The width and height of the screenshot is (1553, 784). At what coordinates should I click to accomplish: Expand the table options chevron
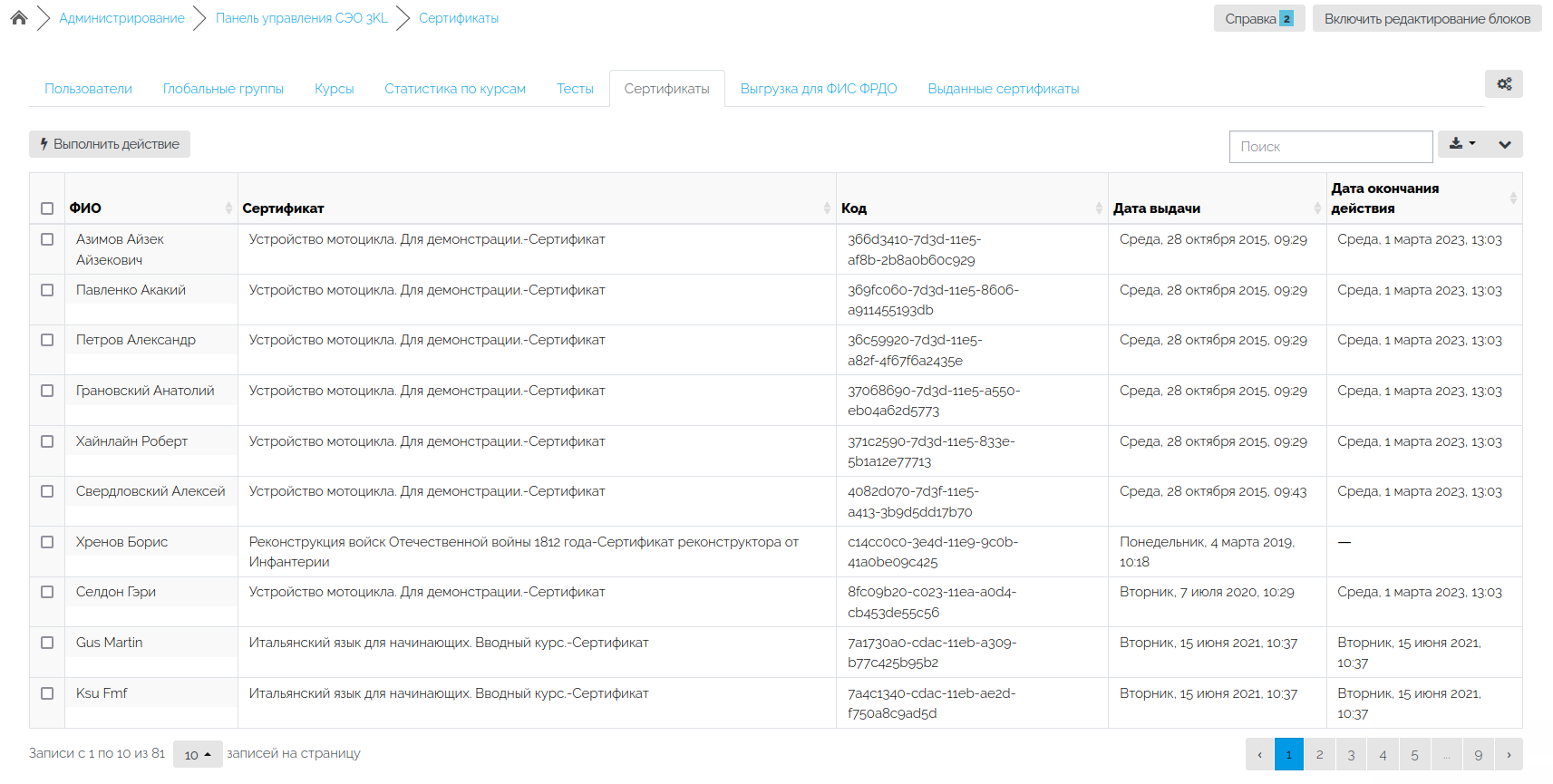pos(1505,144)
